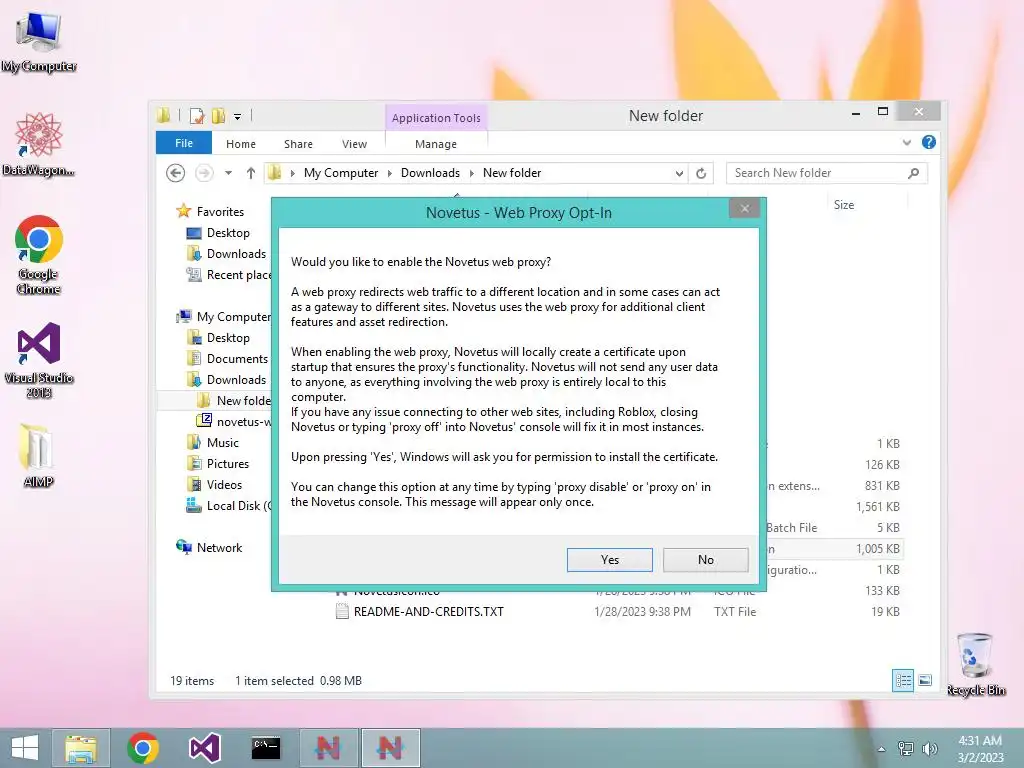Open Explorer Help question mark icon
Screen dimensions: 1024x768
929,142
